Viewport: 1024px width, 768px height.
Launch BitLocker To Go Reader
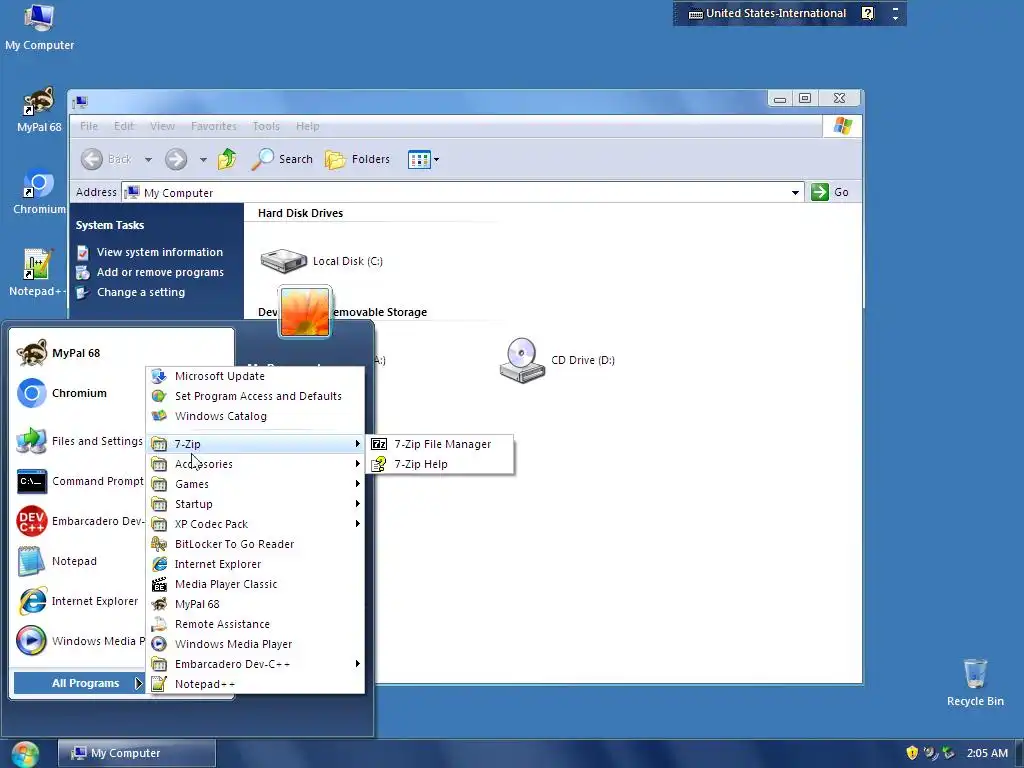255,544
